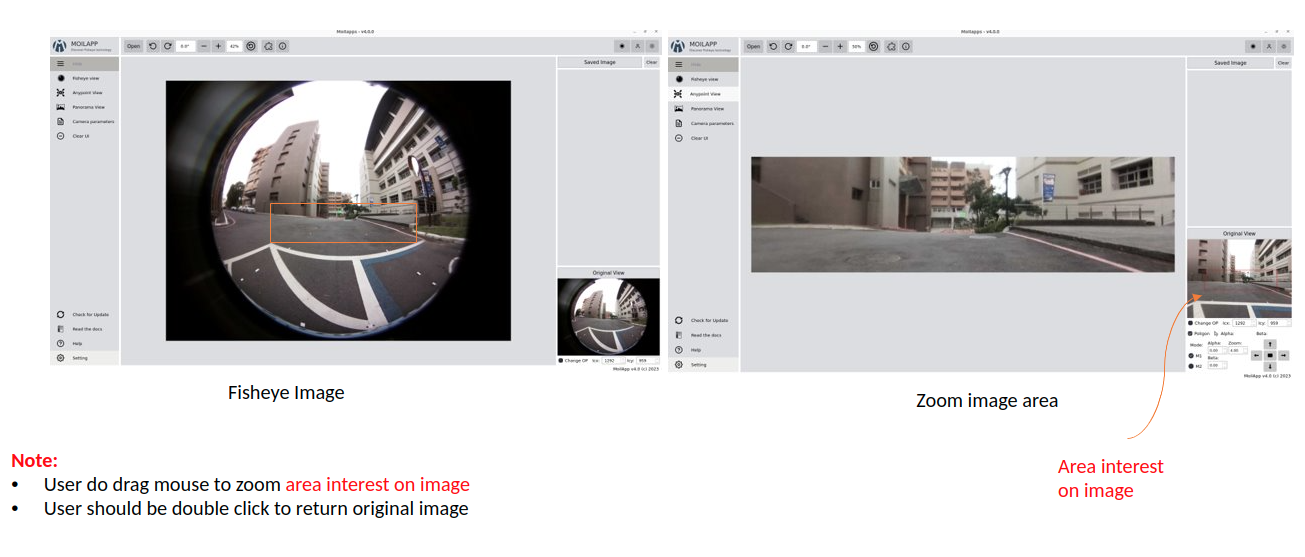
Task: Open the info icon in right window toolbar
Action: 905,46
